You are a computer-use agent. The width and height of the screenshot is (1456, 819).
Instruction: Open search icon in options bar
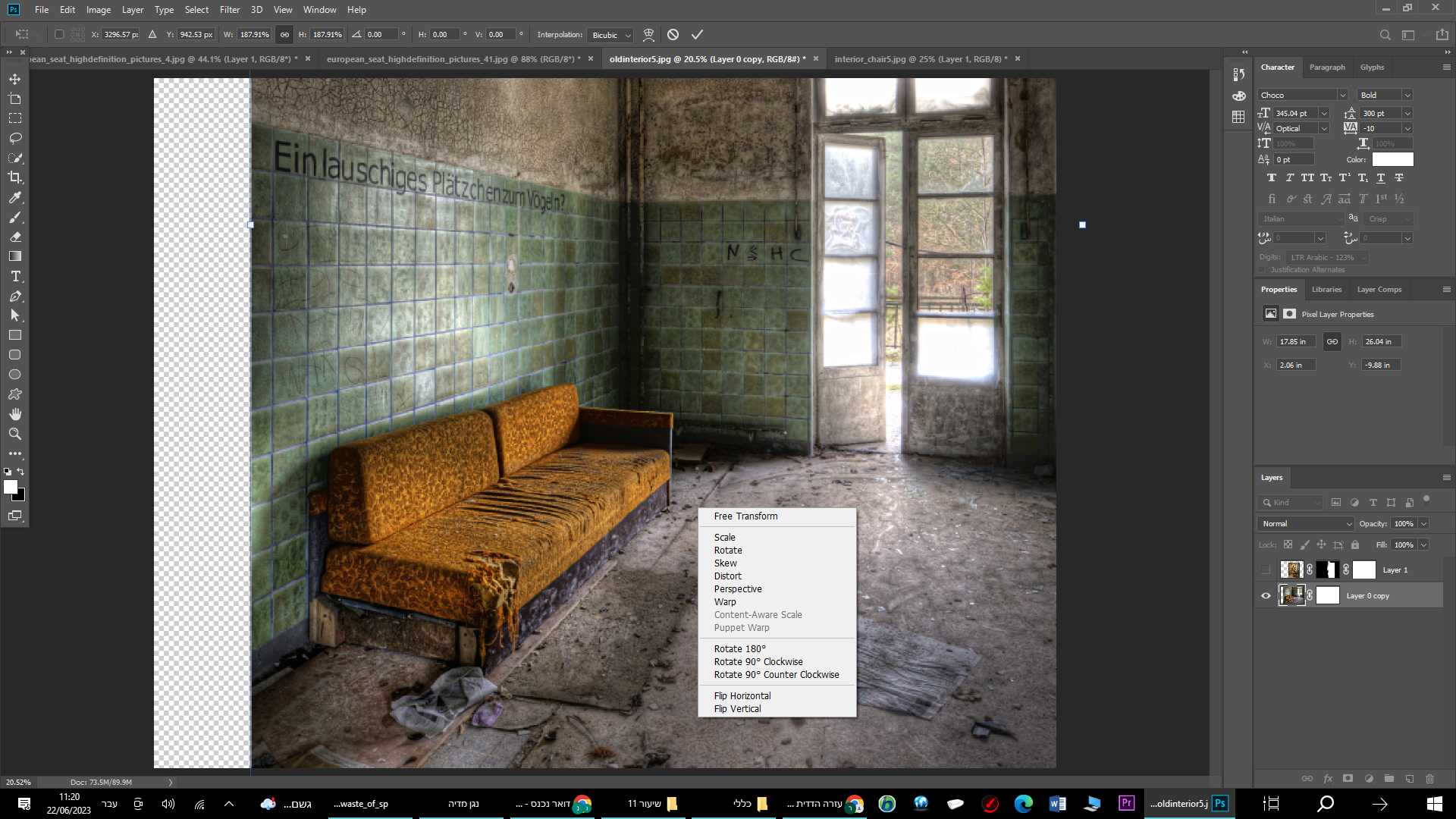coord(1385,35)
